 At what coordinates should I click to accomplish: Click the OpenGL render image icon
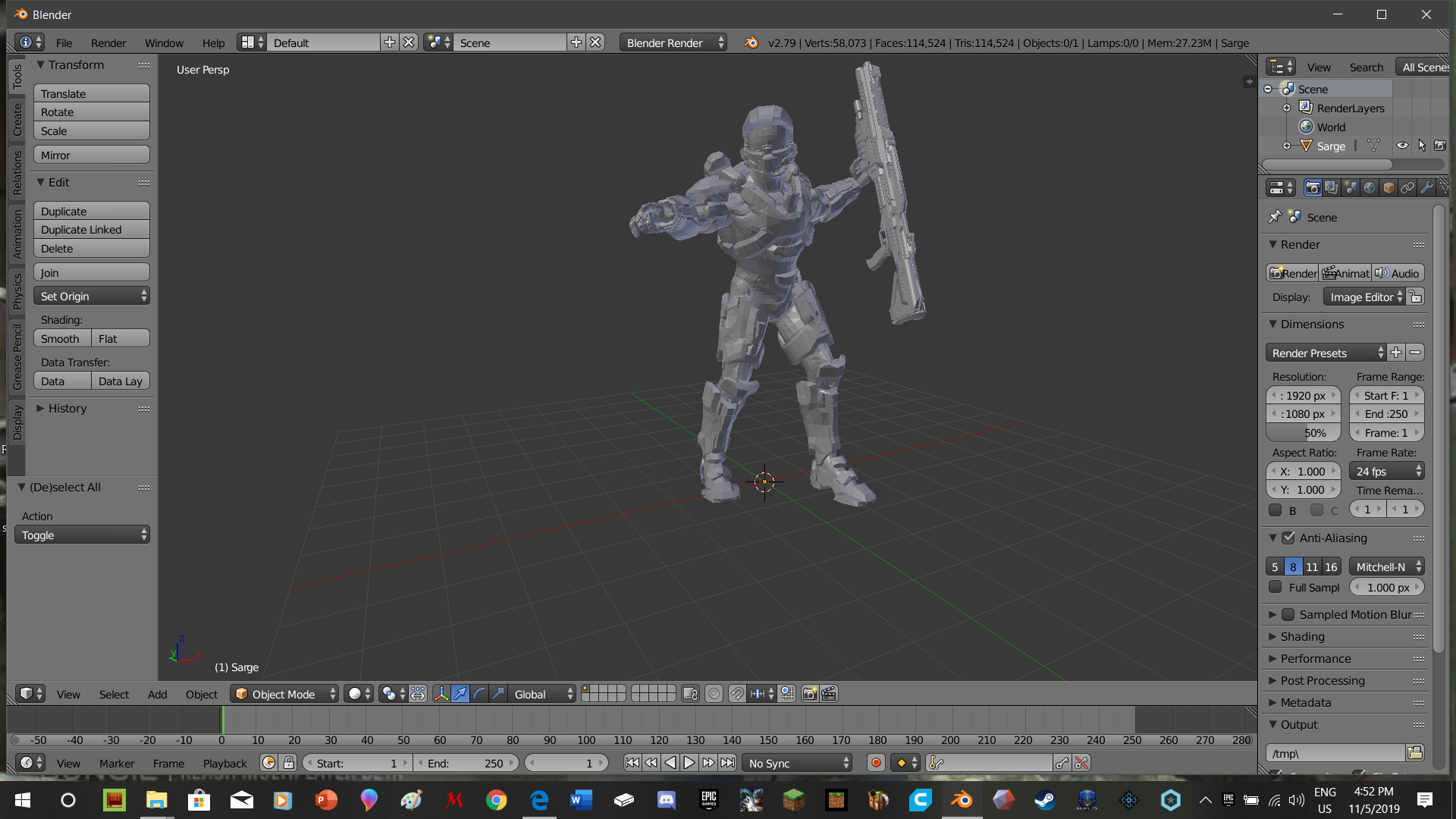[x=810, y=694]
